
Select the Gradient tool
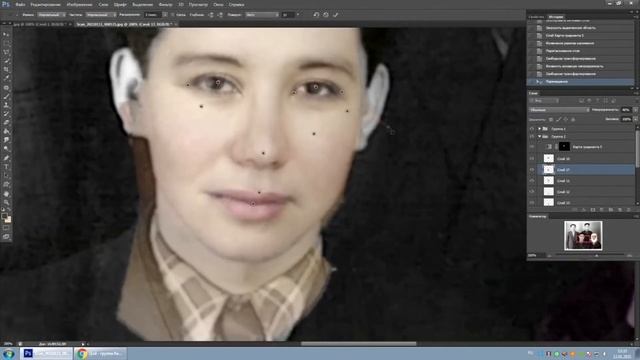point(6,131)
